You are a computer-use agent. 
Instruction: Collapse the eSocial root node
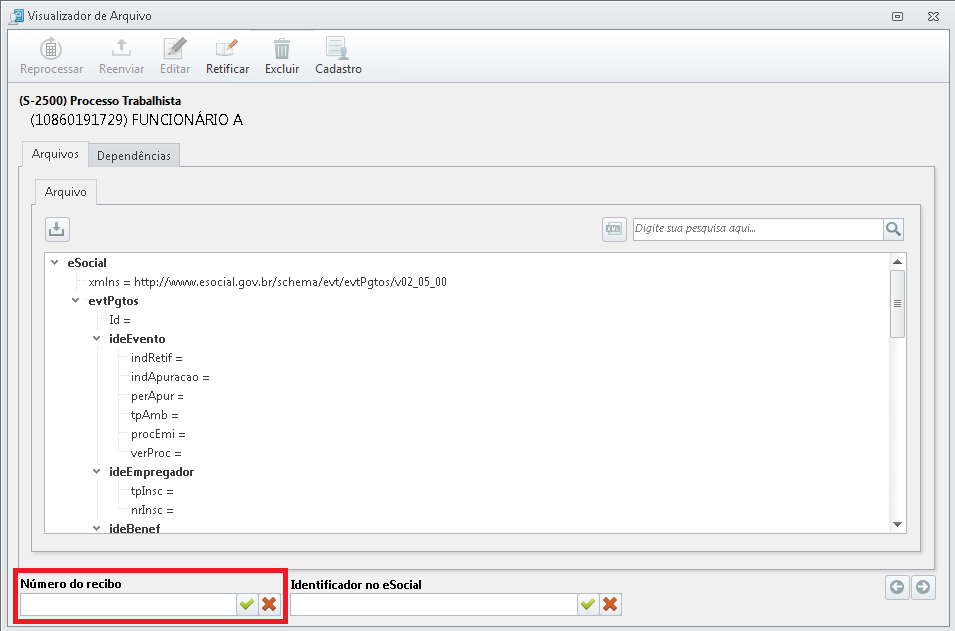(55, 263)
